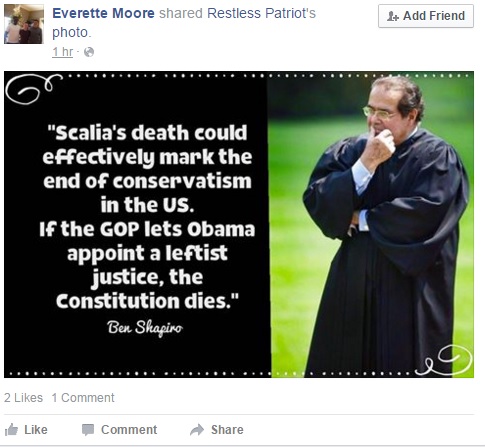Screen dimensions: 485x447
Task: Click the person-plus icon in Add Friend
Action: click(393, 16)
